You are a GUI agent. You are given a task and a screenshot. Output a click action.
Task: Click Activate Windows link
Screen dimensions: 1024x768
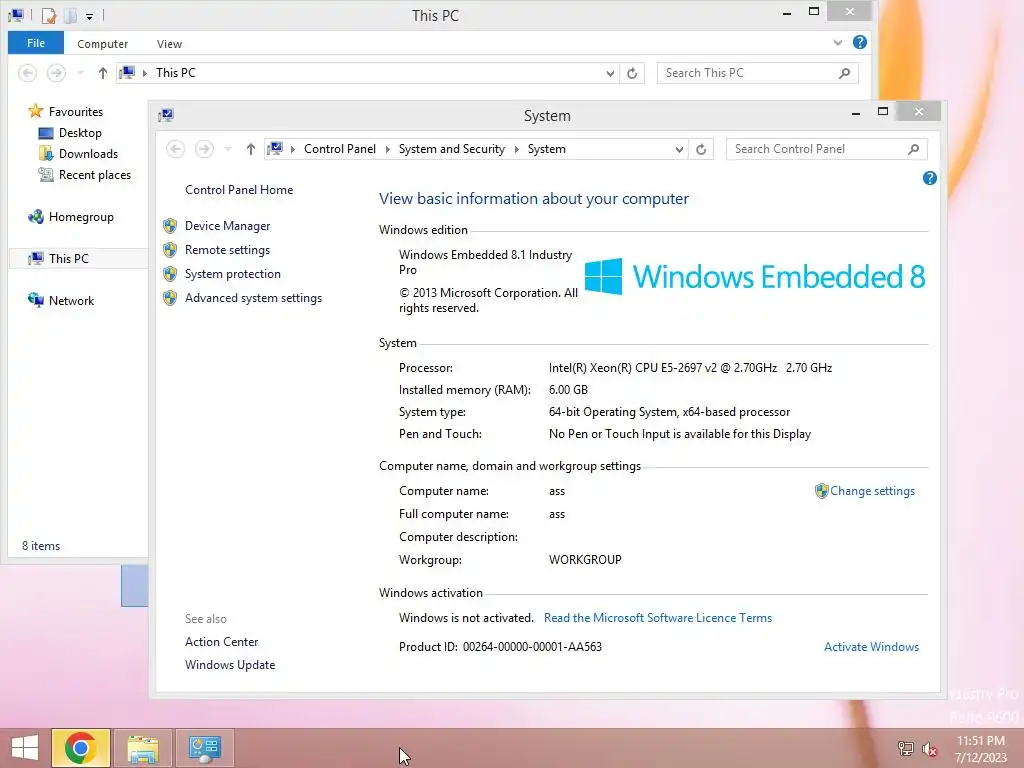coord(871,647)
